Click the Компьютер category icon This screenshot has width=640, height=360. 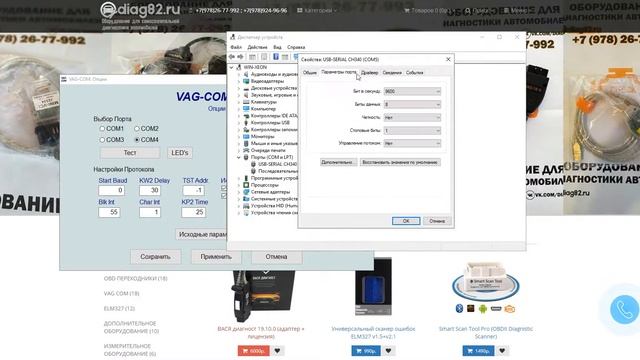[246, 109]
